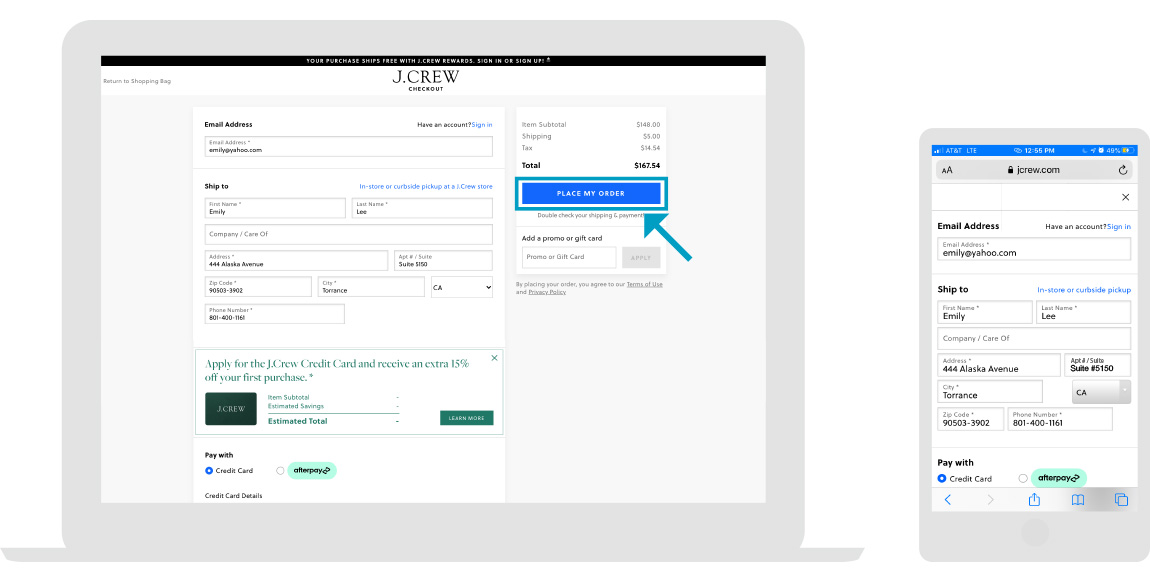Click the Apt # / Suite field on laptop
Image resolution: width=1150 pixels, height=578 pixels.
(444, 260)
